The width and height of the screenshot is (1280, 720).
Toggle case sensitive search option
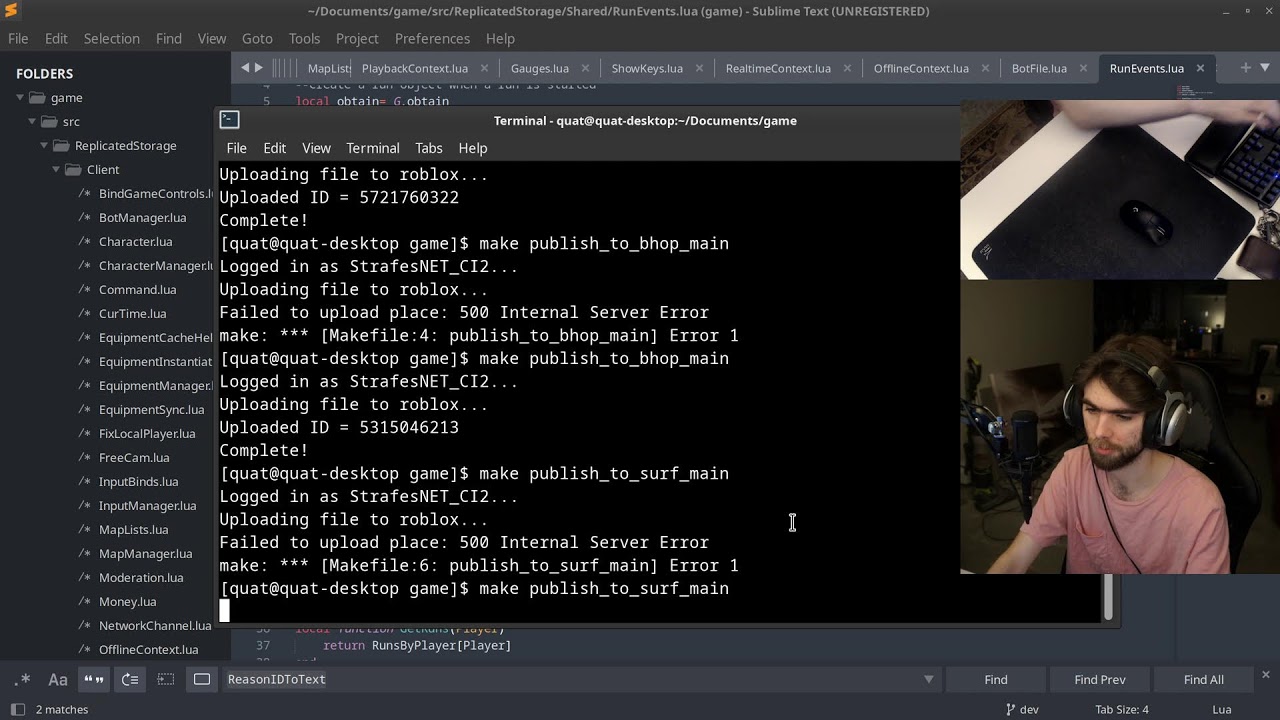pos(58,679)
